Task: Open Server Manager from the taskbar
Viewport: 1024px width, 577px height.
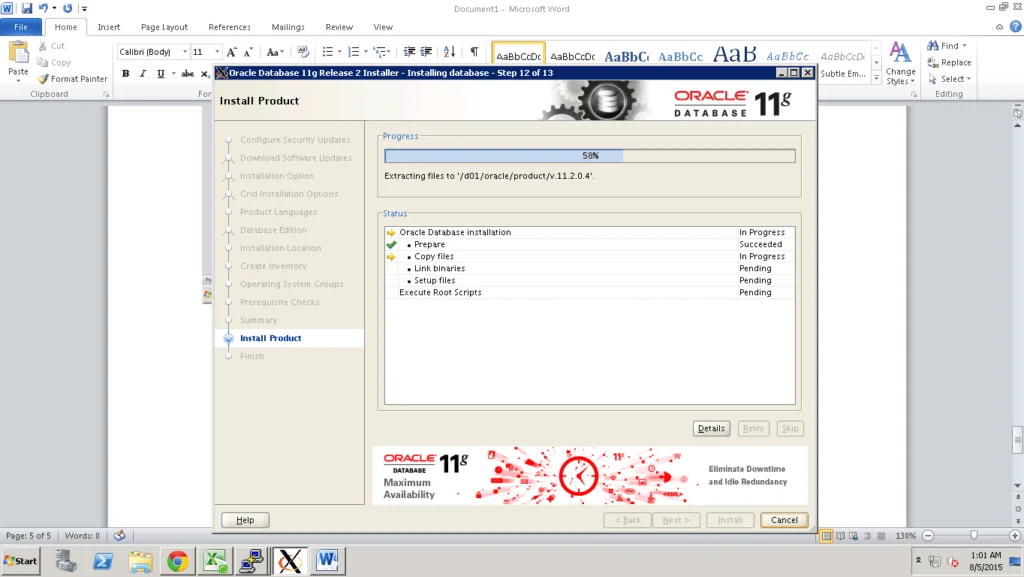Action: (65, 561)
